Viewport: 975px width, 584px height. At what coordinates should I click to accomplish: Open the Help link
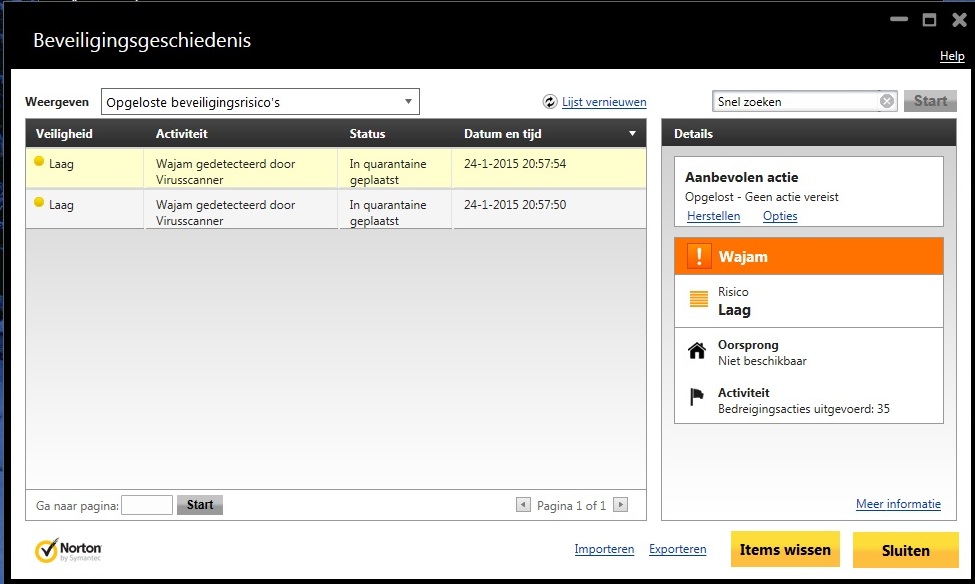952,56
